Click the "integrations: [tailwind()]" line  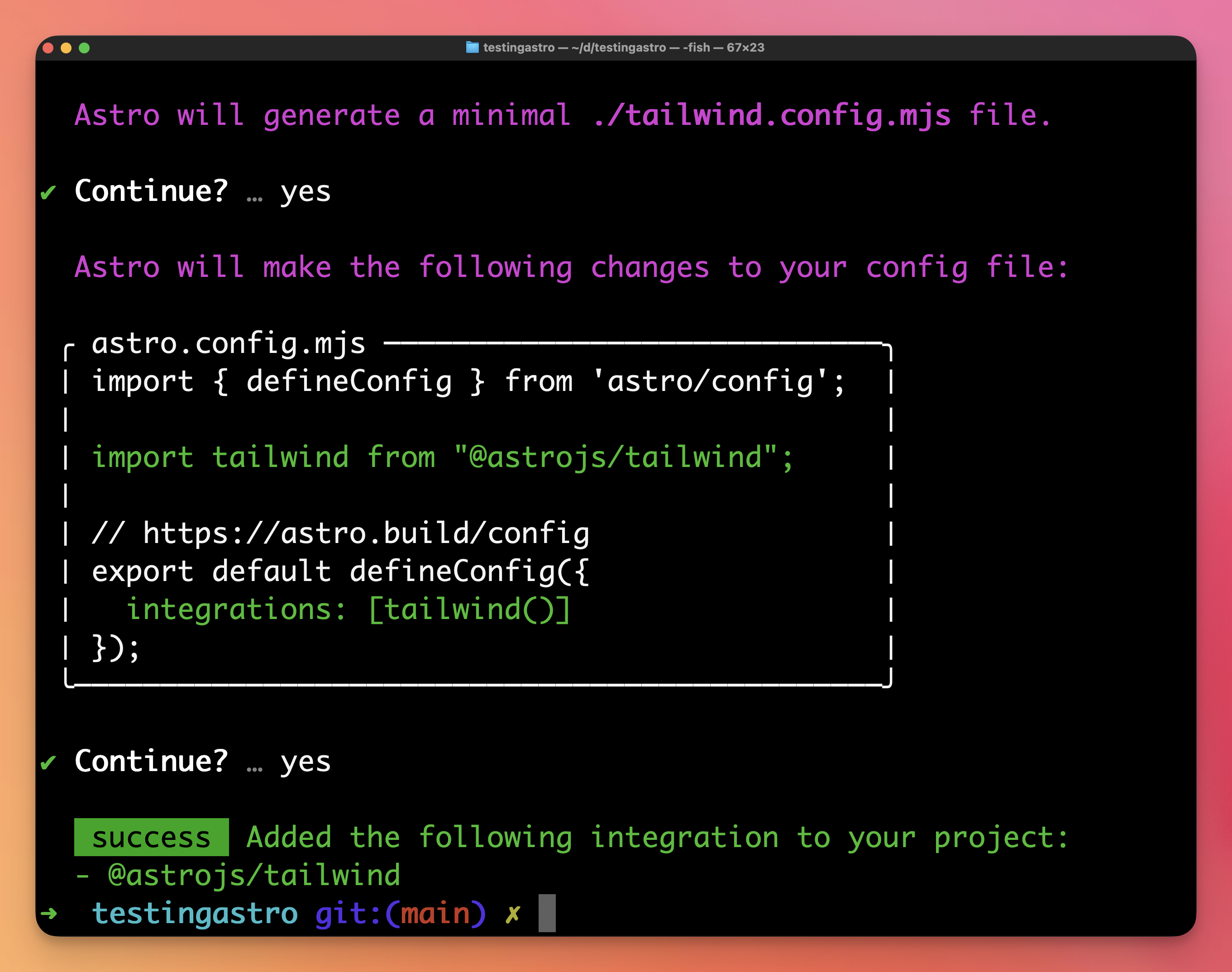[x=348, y=610]
